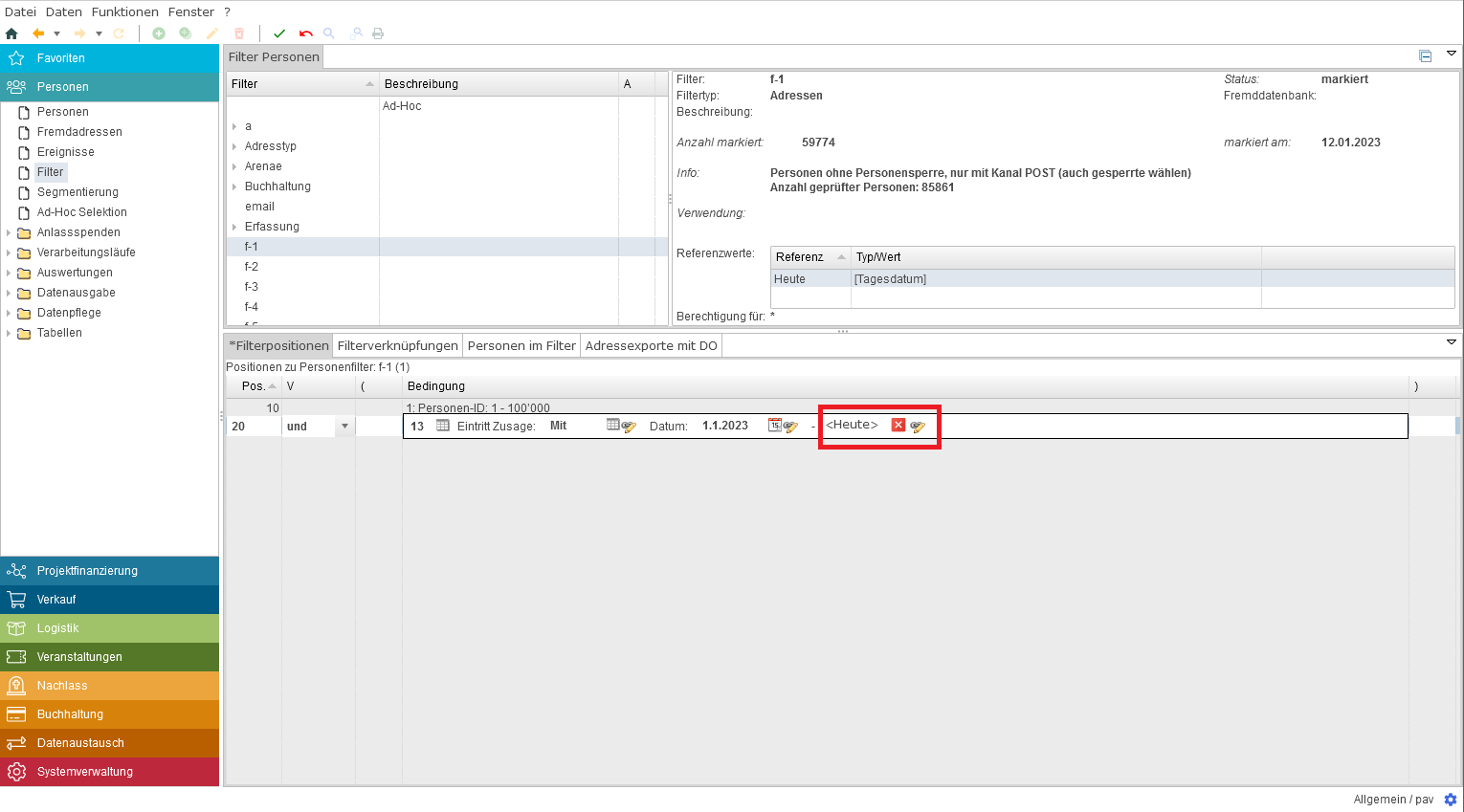Open the 'und' operator dropdown
1464x812 pixels.
pos(344,427)
